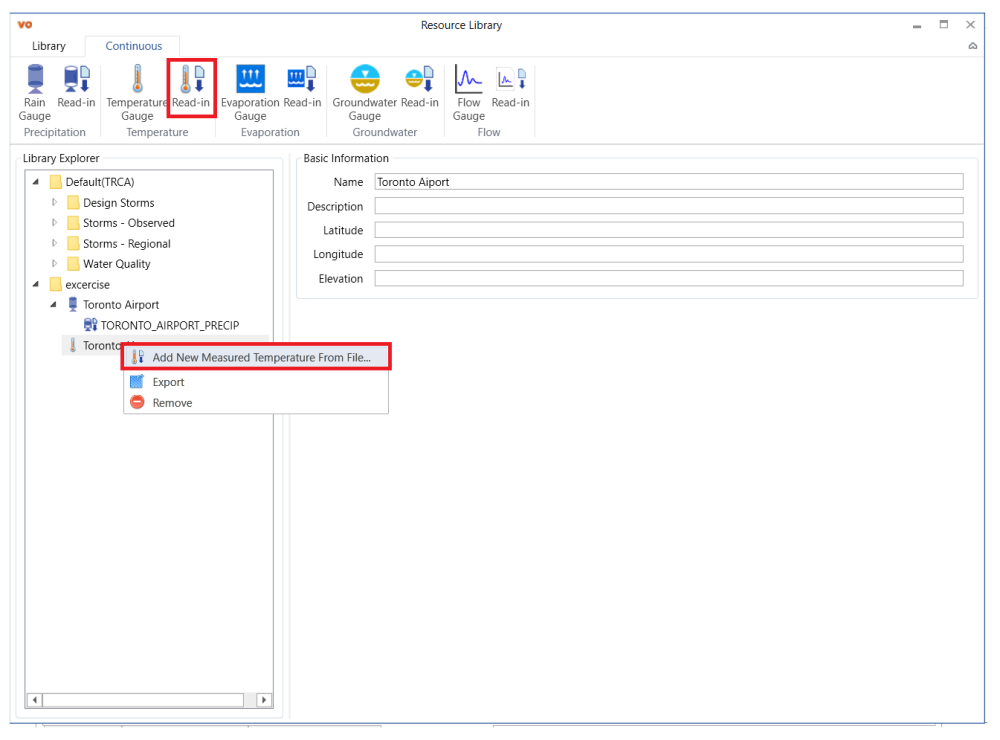Click Precipitation Read-in icon
The image size is (1000, 740).
(x=76, y=86)
